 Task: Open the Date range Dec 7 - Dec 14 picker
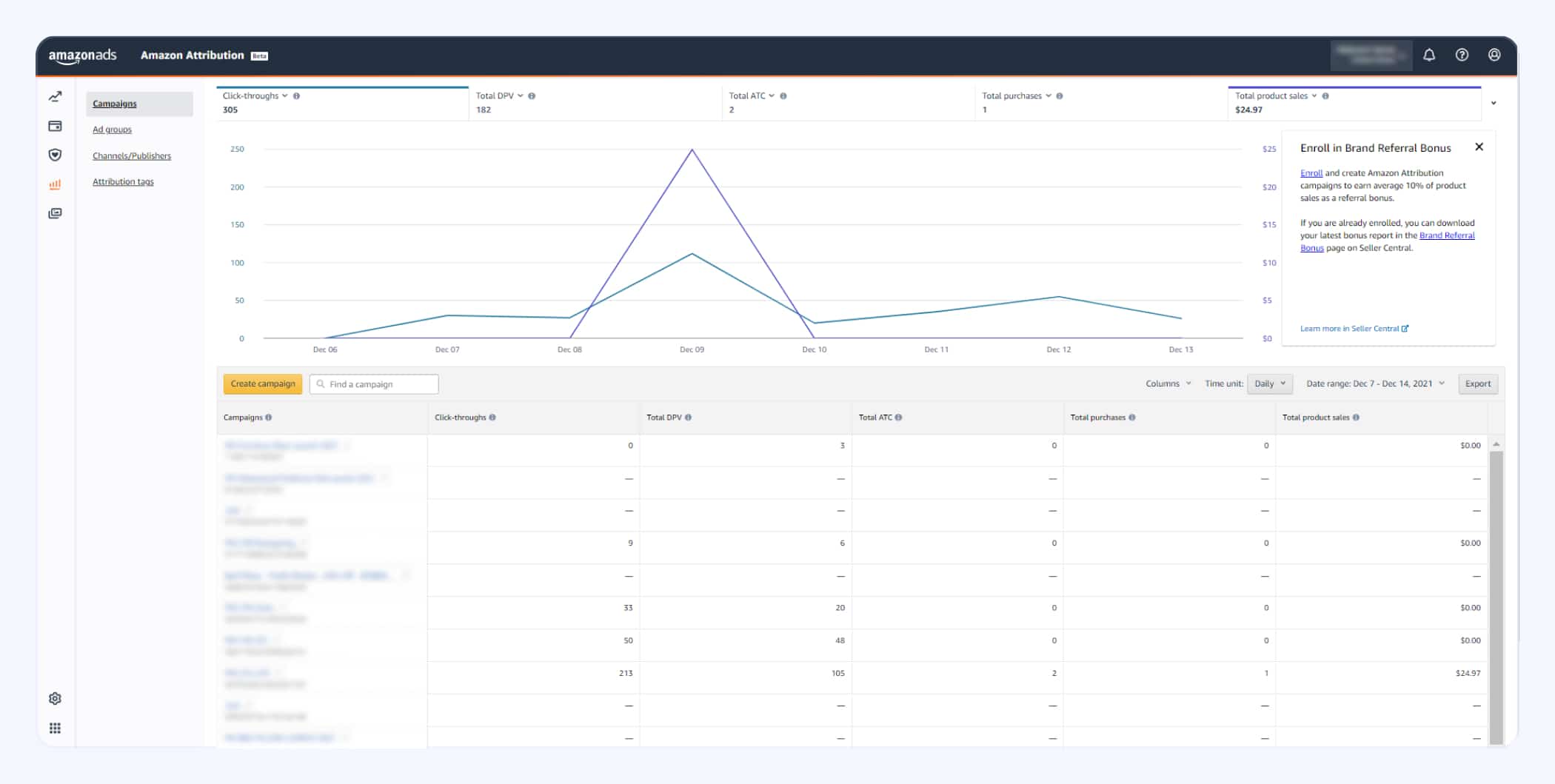(1376, 383)
